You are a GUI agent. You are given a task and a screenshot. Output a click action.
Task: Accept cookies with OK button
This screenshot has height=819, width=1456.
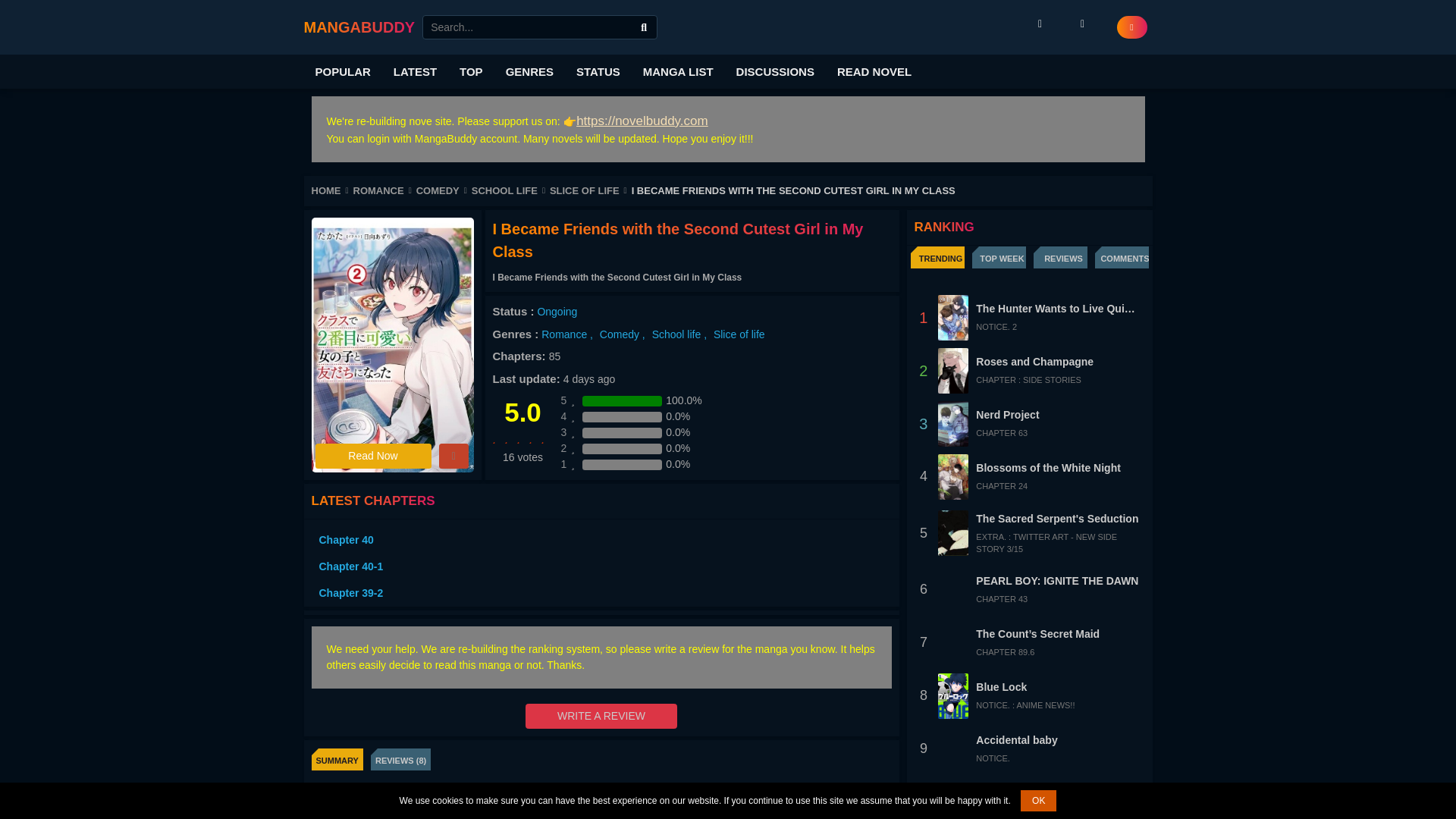pos(1038,801)
